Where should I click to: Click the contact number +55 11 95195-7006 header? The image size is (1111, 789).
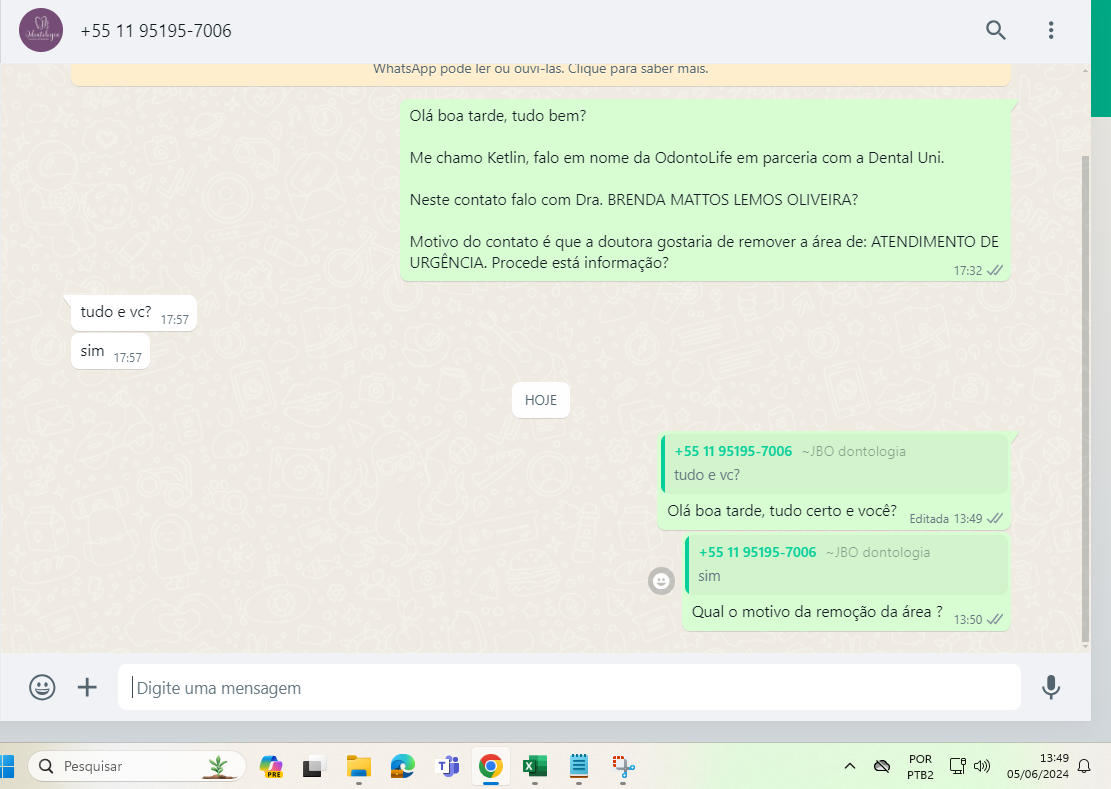click(156, 31)
